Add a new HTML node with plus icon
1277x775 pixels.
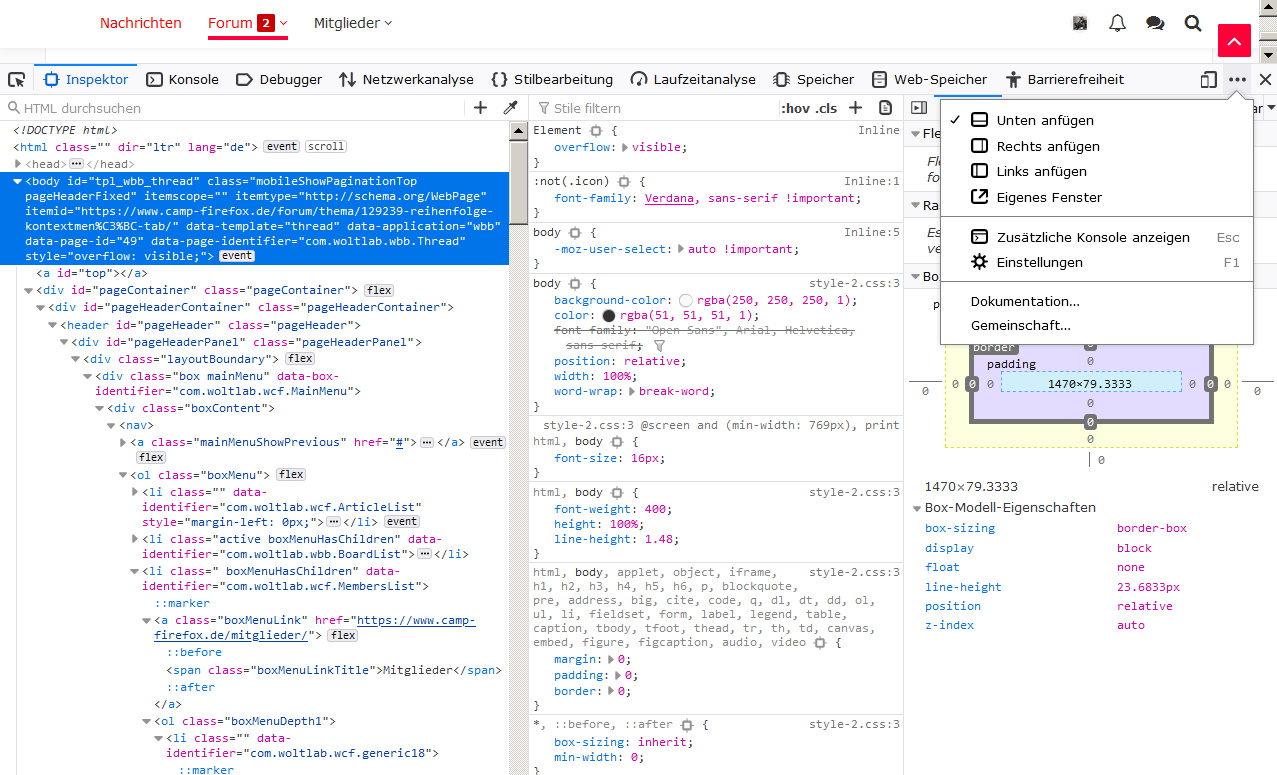[x=480, y=108]
